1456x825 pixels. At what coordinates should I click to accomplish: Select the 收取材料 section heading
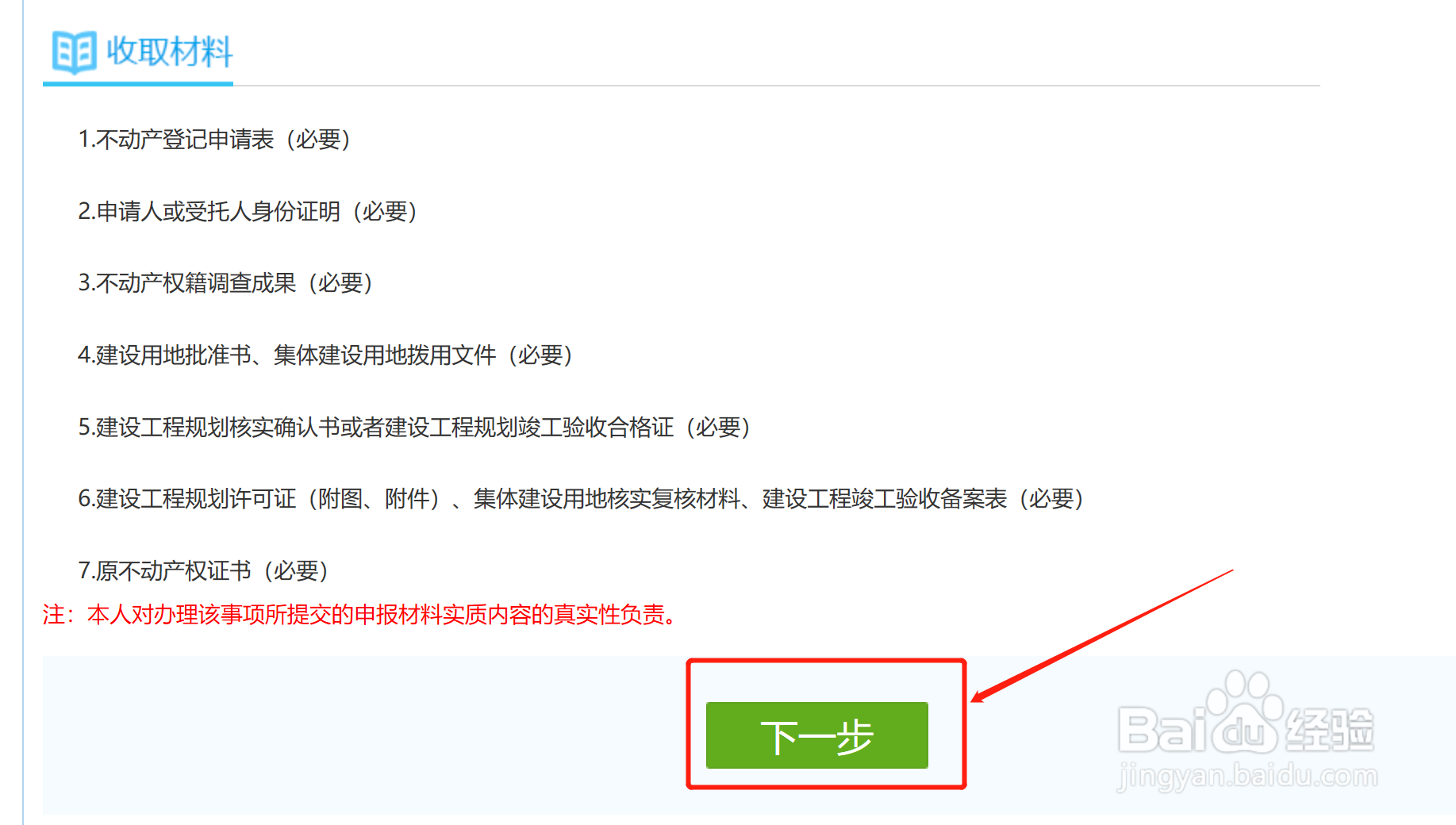[x=169, y=52]
